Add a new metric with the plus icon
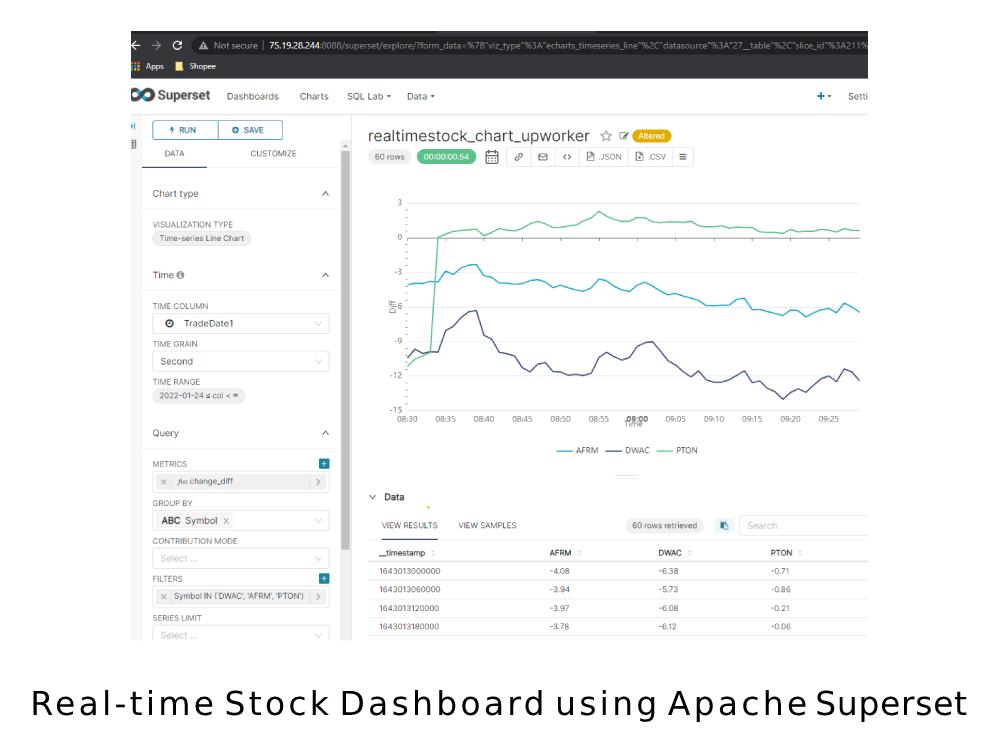 [322, 463]
